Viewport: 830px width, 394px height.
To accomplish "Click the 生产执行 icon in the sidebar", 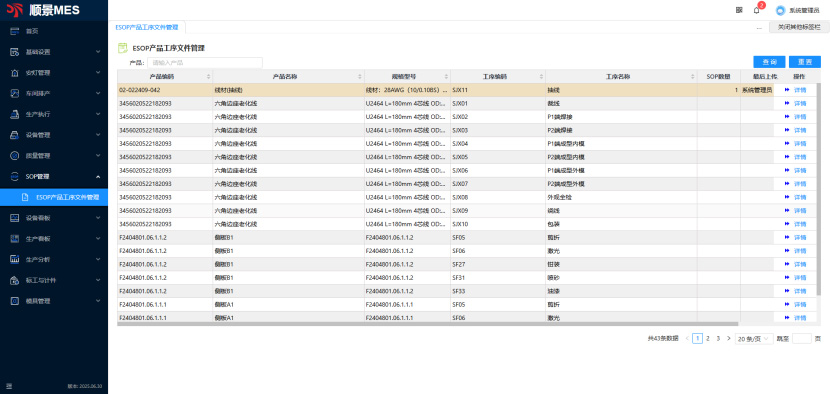I will (x=15, y=114).
